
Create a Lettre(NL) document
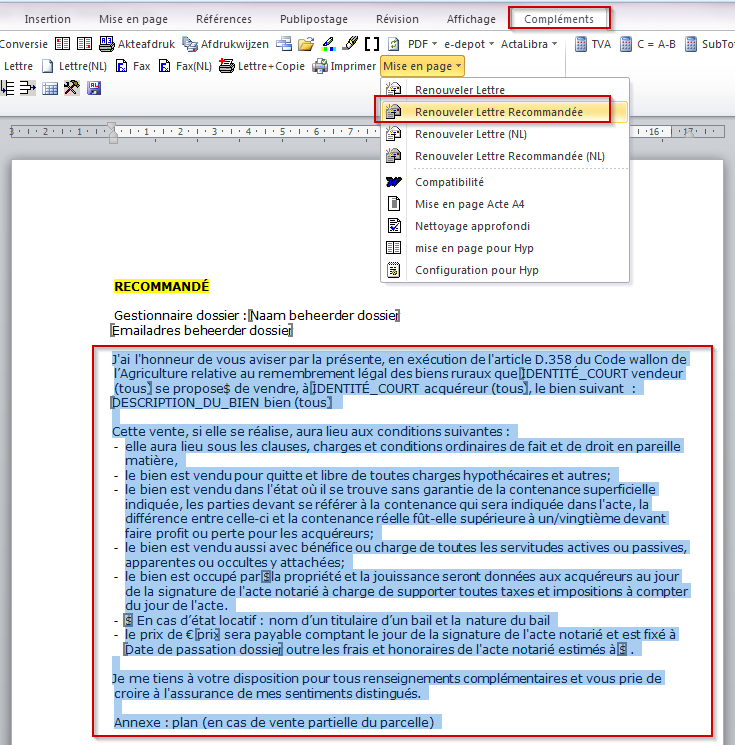74,66
